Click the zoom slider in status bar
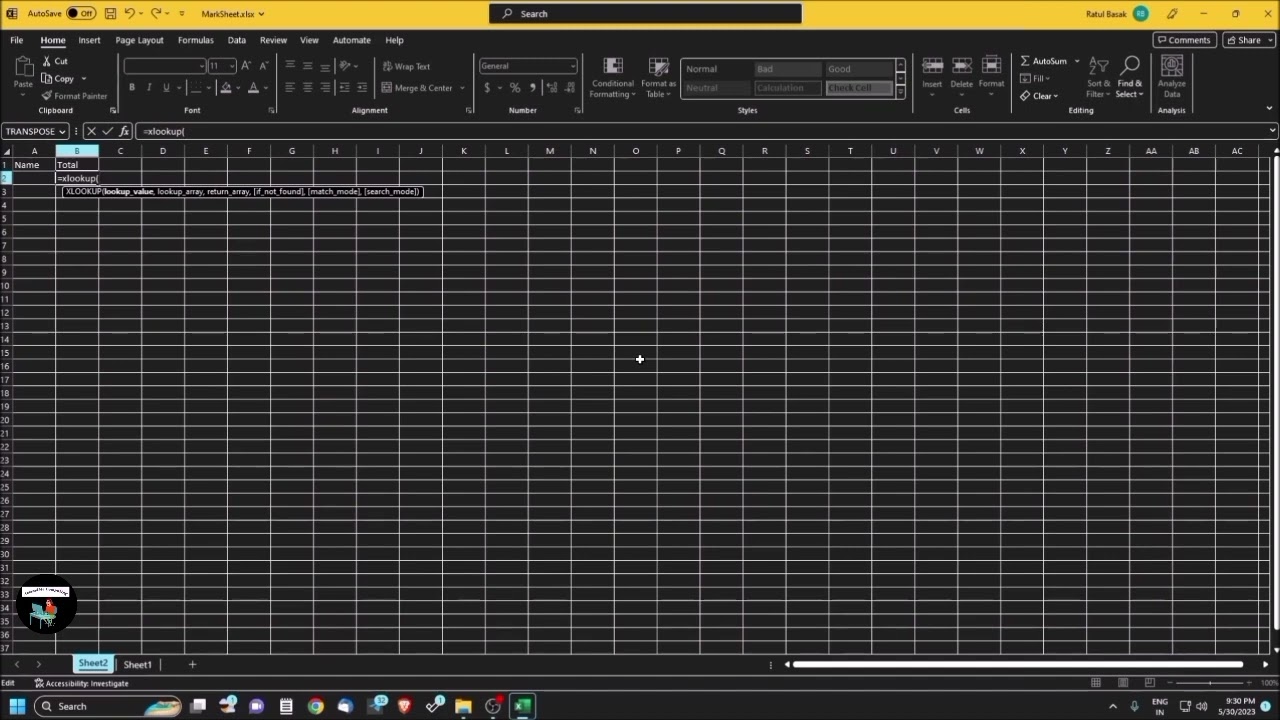 [1210, 683]
